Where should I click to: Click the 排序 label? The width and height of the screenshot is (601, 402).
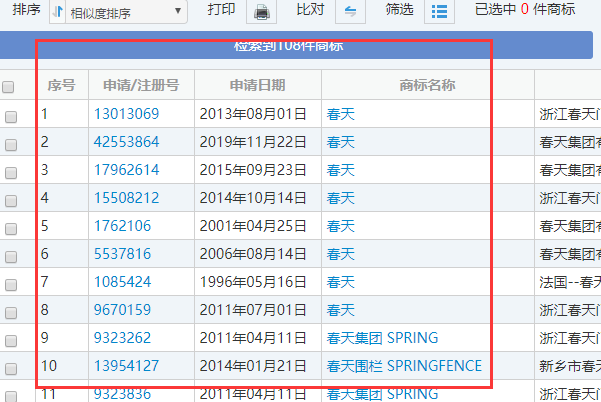point(26,9)
